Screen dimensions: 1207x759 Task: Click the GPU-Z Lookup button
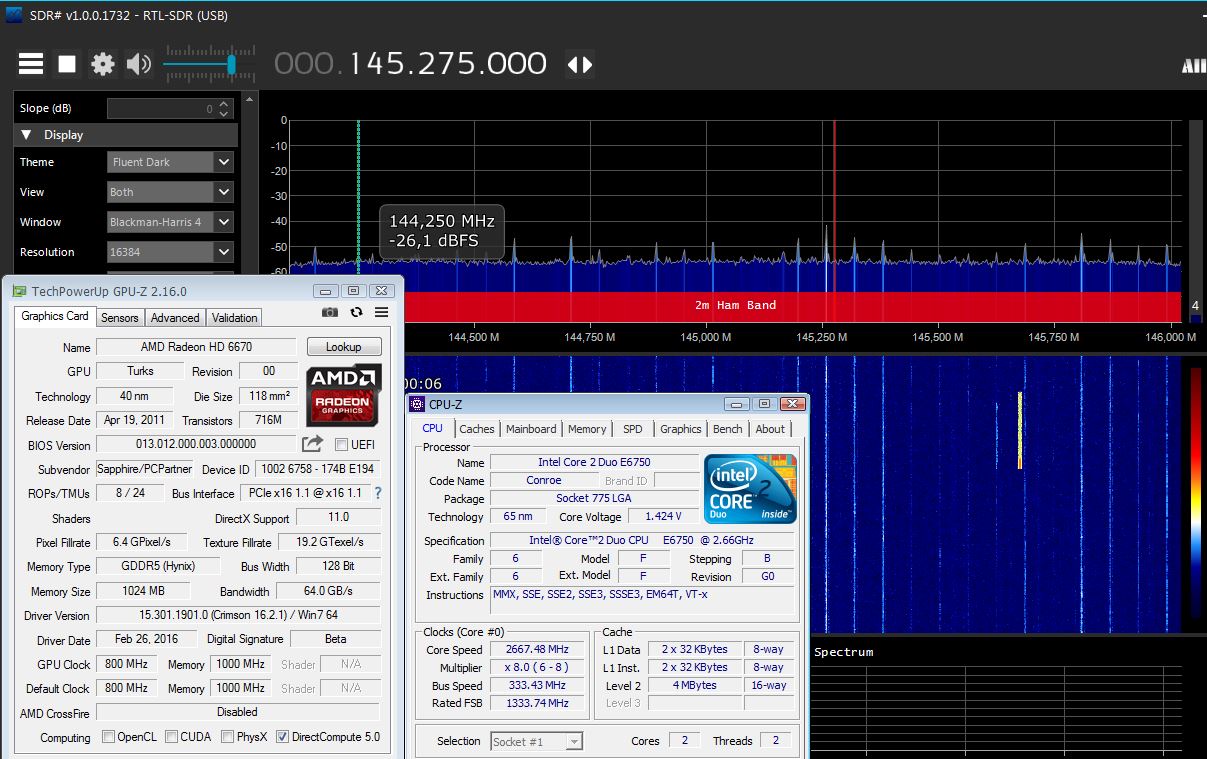343,347
